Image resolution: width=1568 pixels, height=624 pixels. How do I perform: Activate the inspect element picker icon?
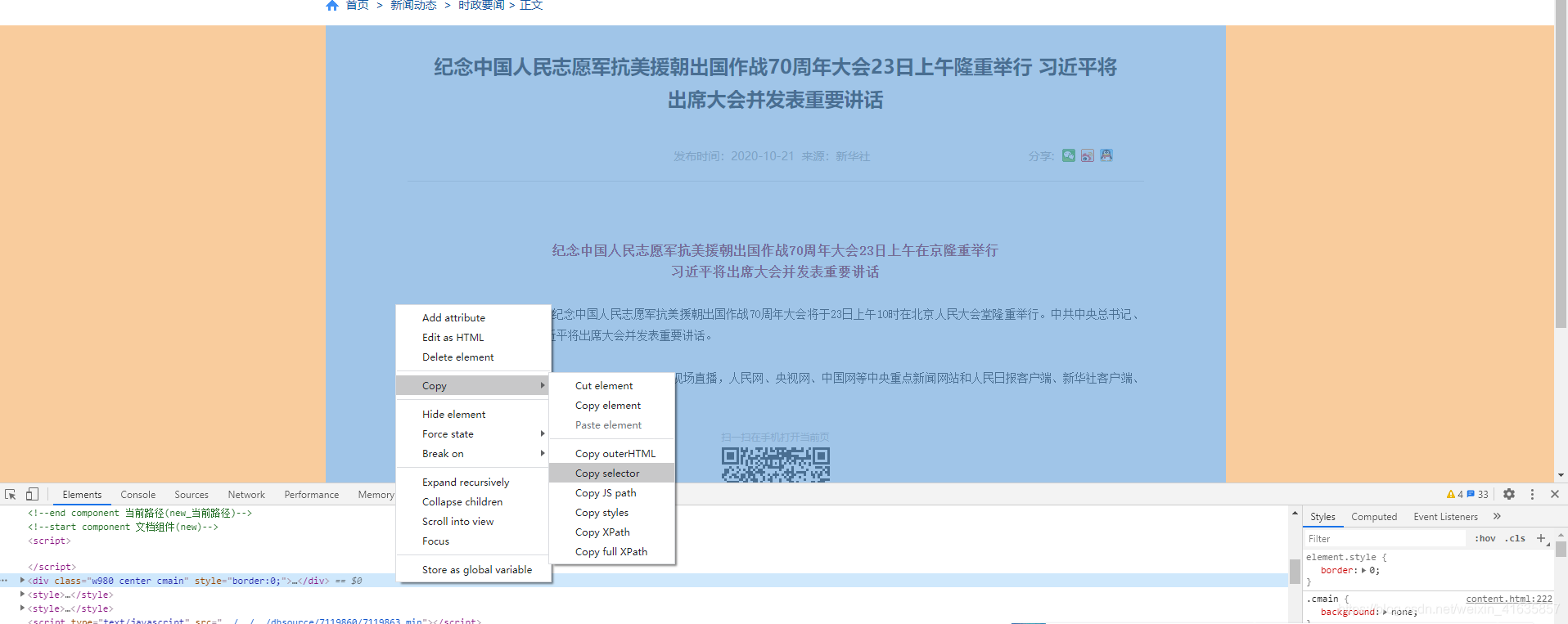(11, 494)
